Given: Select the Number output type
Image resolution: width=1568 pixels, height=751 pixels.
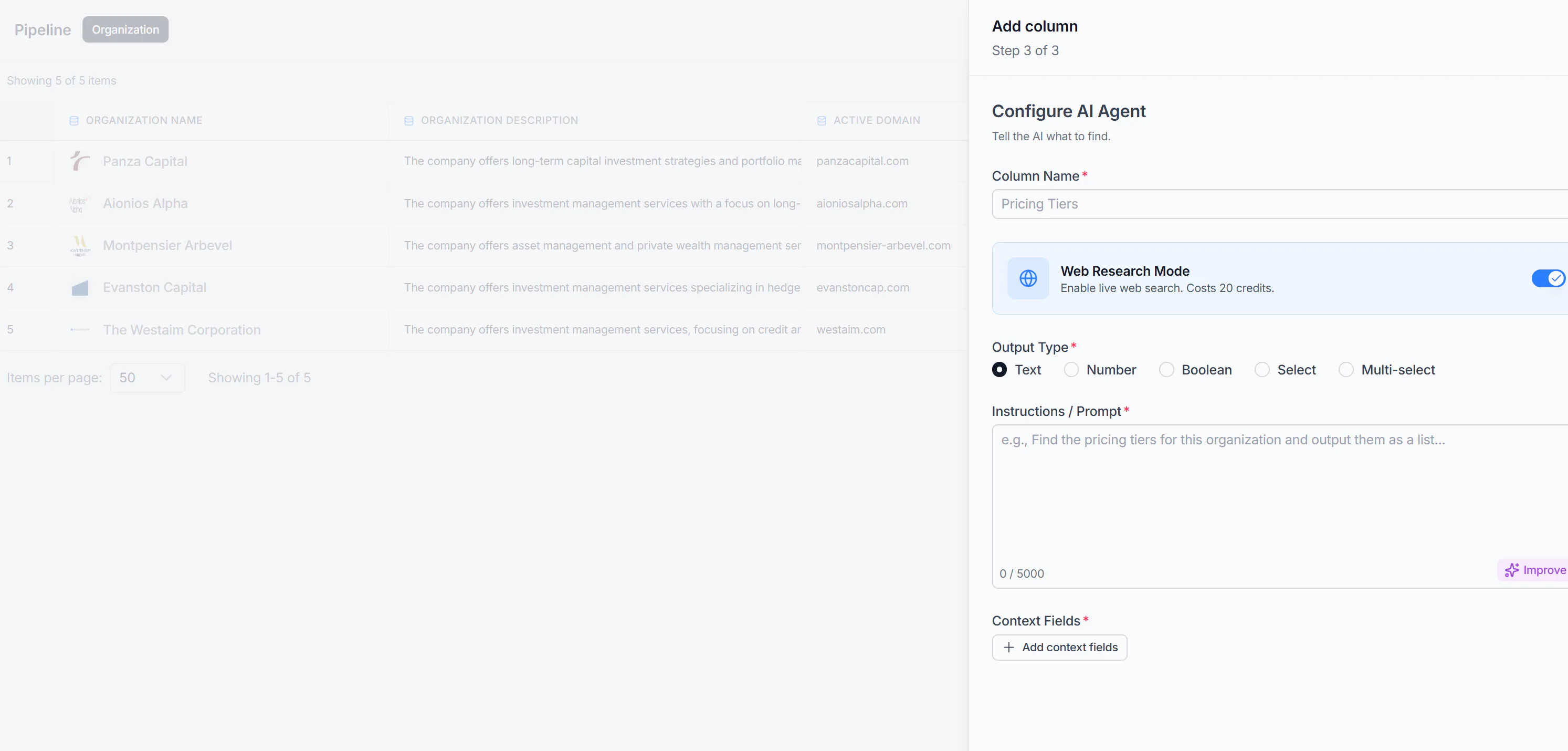Looking at the screenshot, I should [1071, 370].
